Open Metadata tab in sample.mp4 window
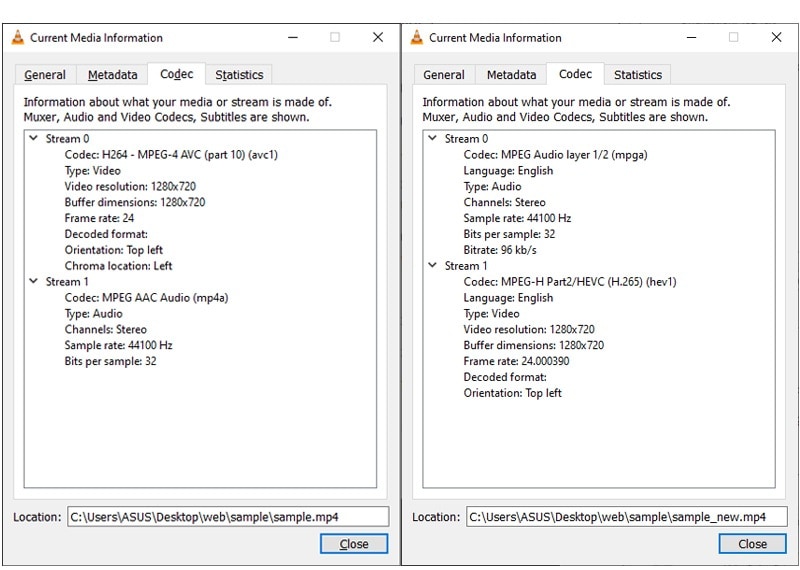This screenshot has height=570, width=800. pyautogui.click(x=112, y=75)
